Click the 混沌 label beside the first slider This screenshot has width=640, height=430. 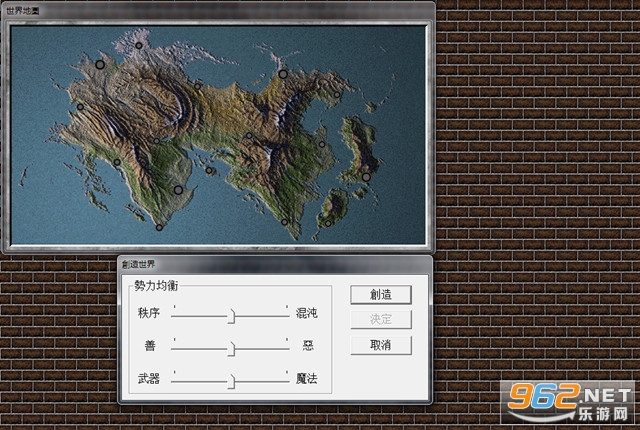(x=307, y=313)
